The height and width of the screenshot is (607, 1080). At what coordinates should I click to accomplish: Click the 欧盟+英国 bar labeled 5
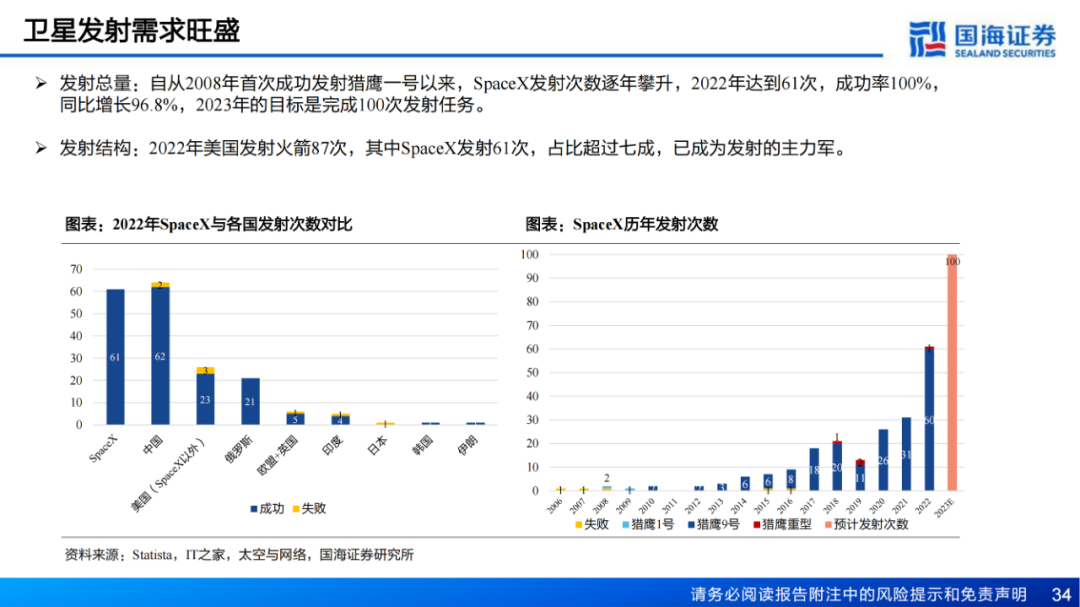click(295, 419)
